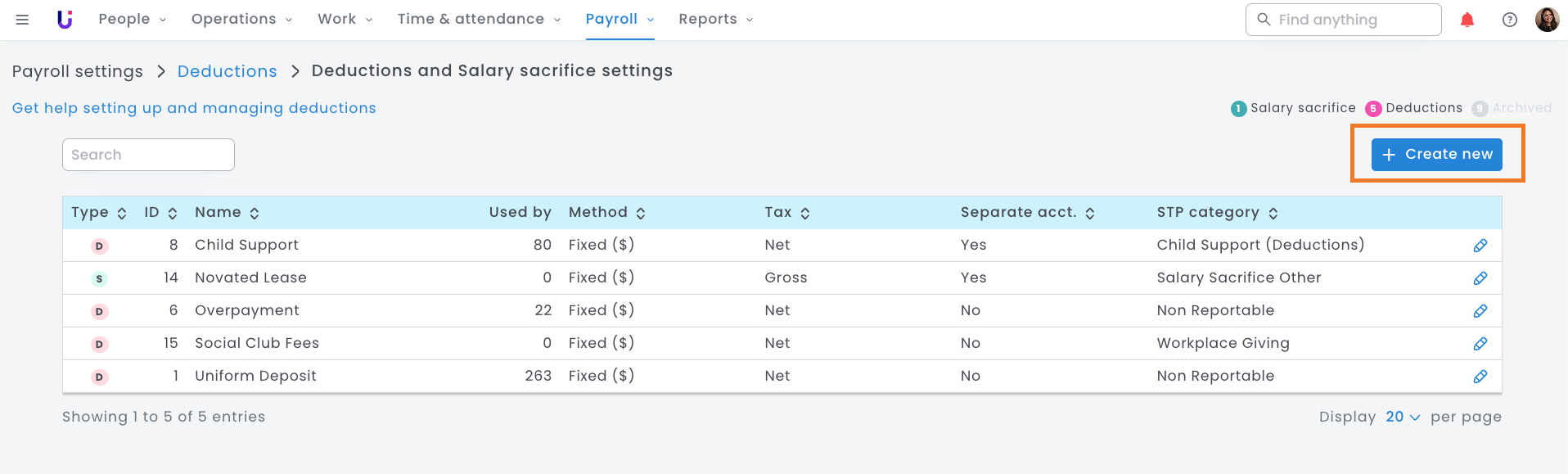Click the purple U home logo
The width and height of the screenshot is (1568, 474).
(65, 20)
